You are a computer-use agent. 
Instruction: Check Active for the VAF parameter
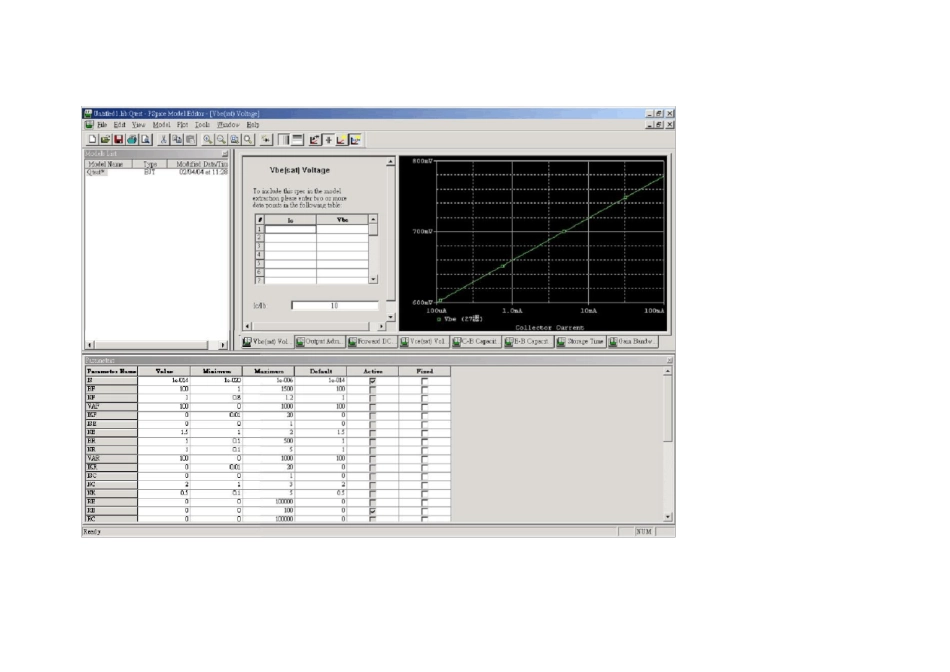click(373, 407)
